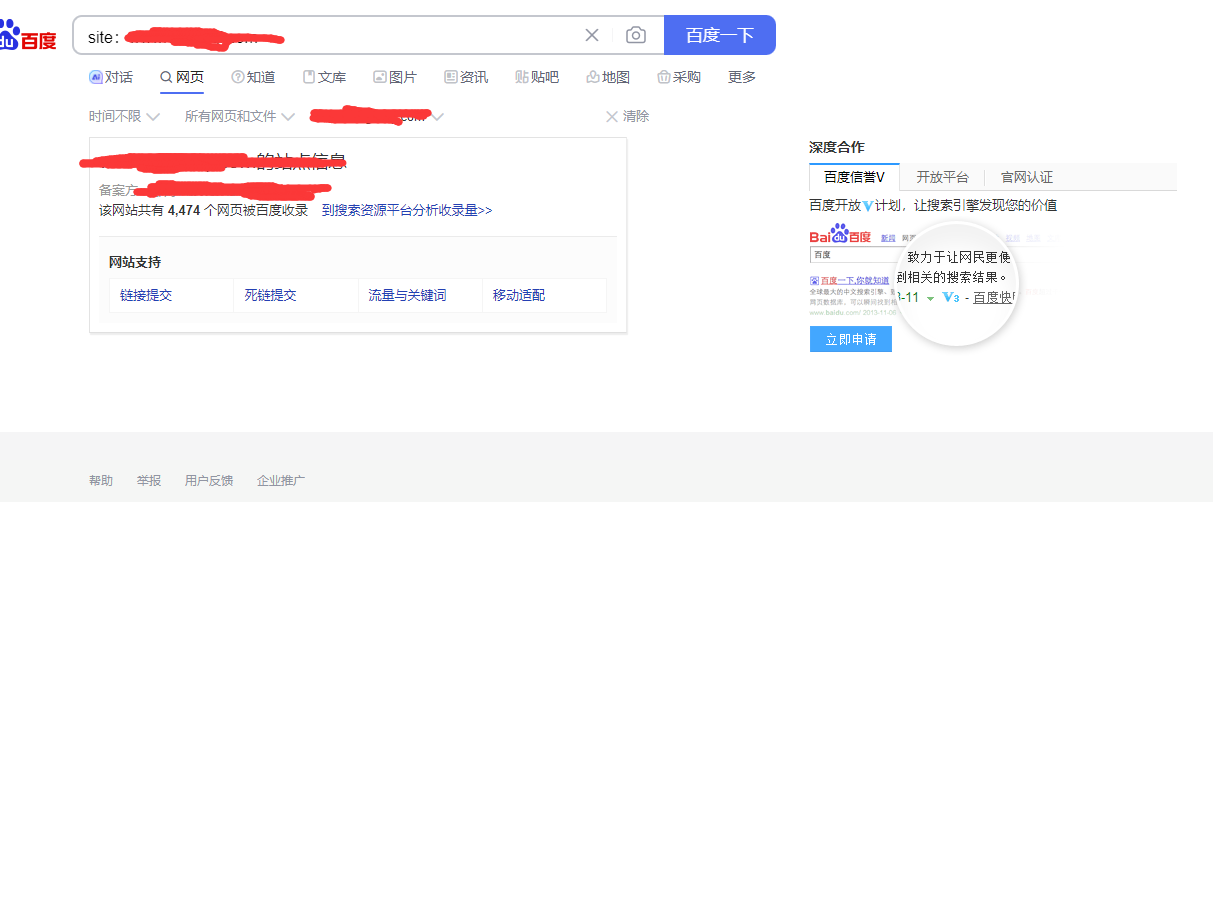Screen dimensions: 1213x899
Task: Open the 帮助 footer link
Action: (x=101, y=481)
